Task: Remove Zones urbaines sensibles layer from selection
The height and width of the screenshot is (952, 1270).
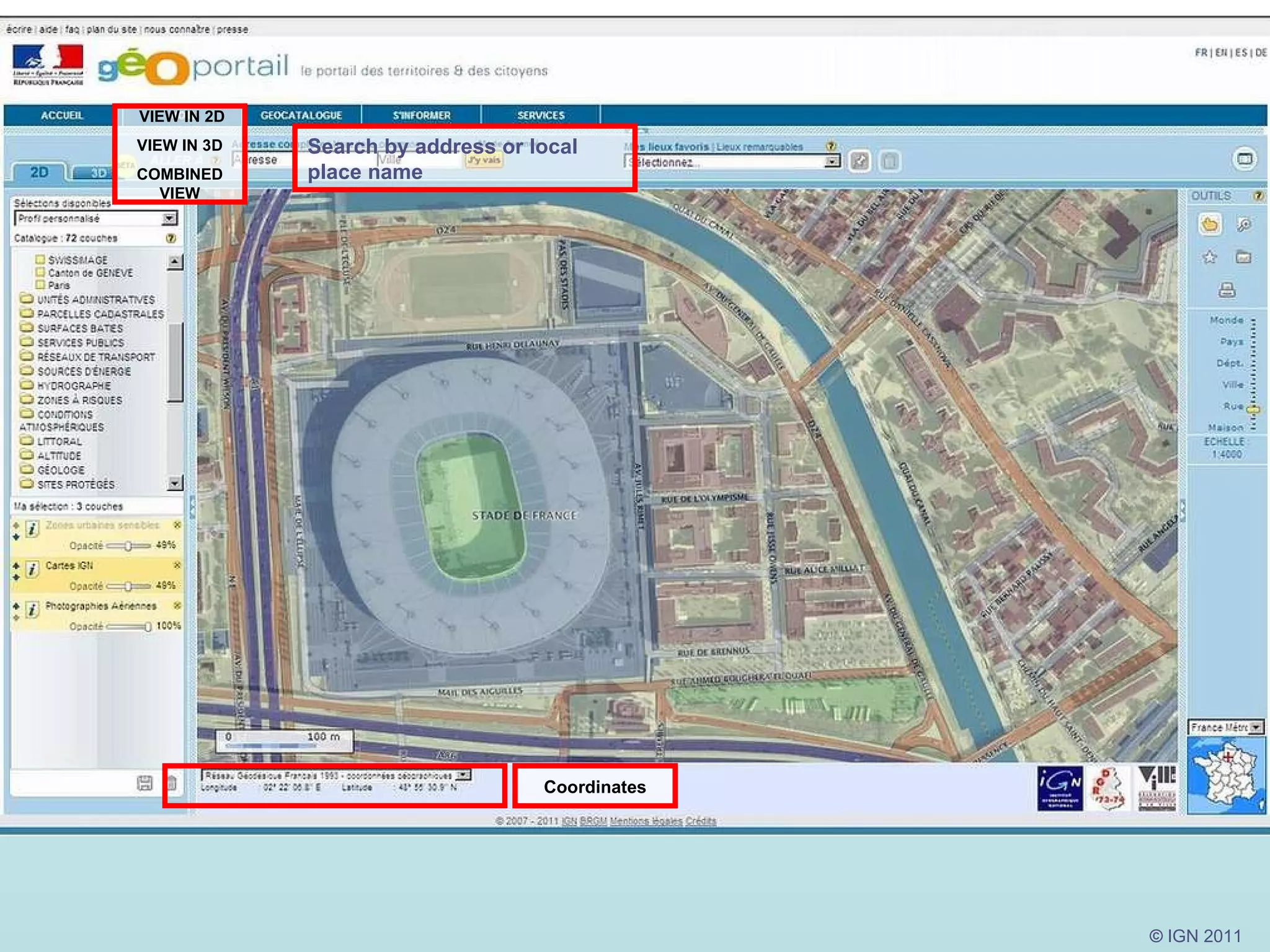Action: coord(177,525)
